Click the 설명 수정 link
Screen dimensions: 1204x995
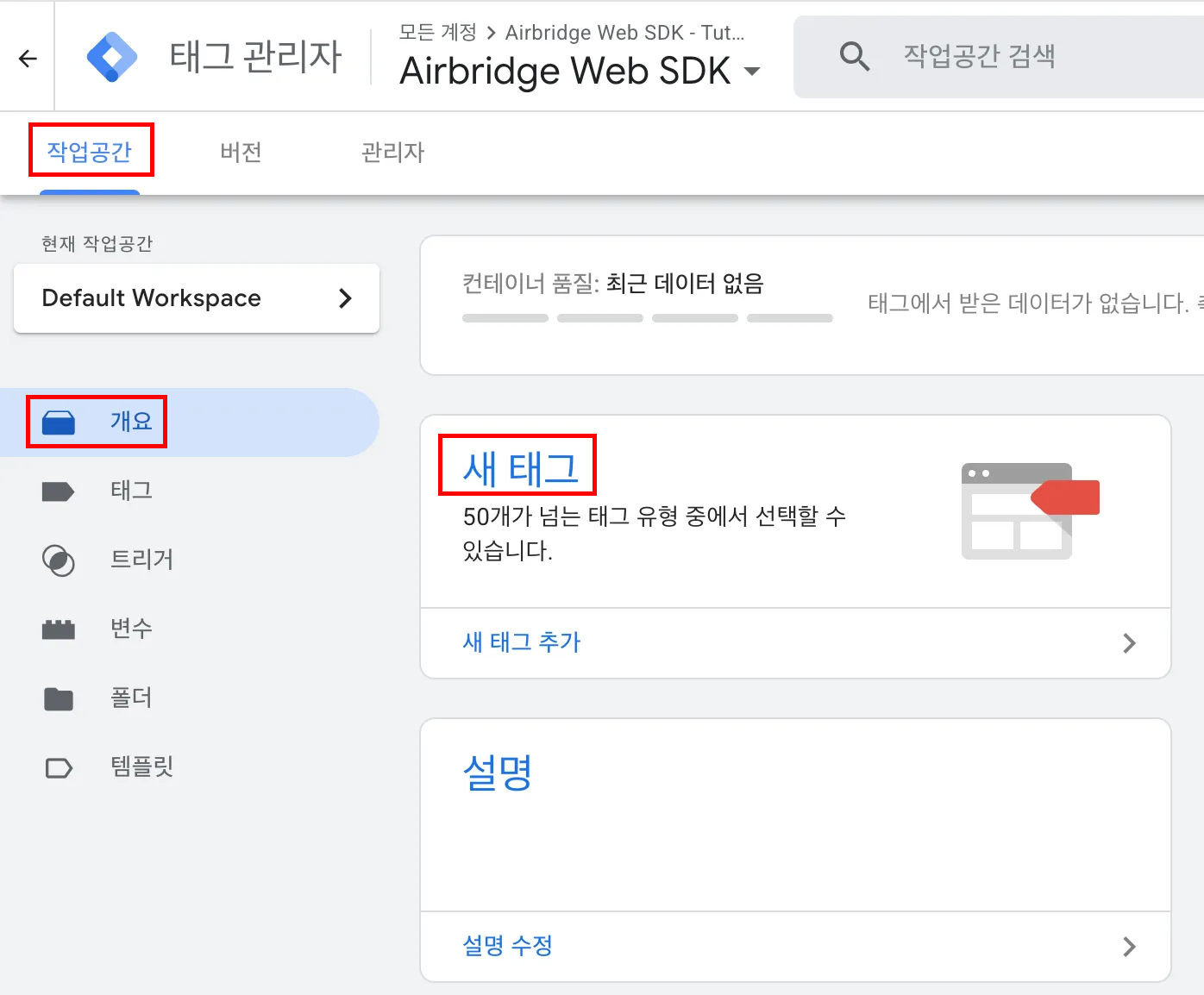(x=507, y=946)
